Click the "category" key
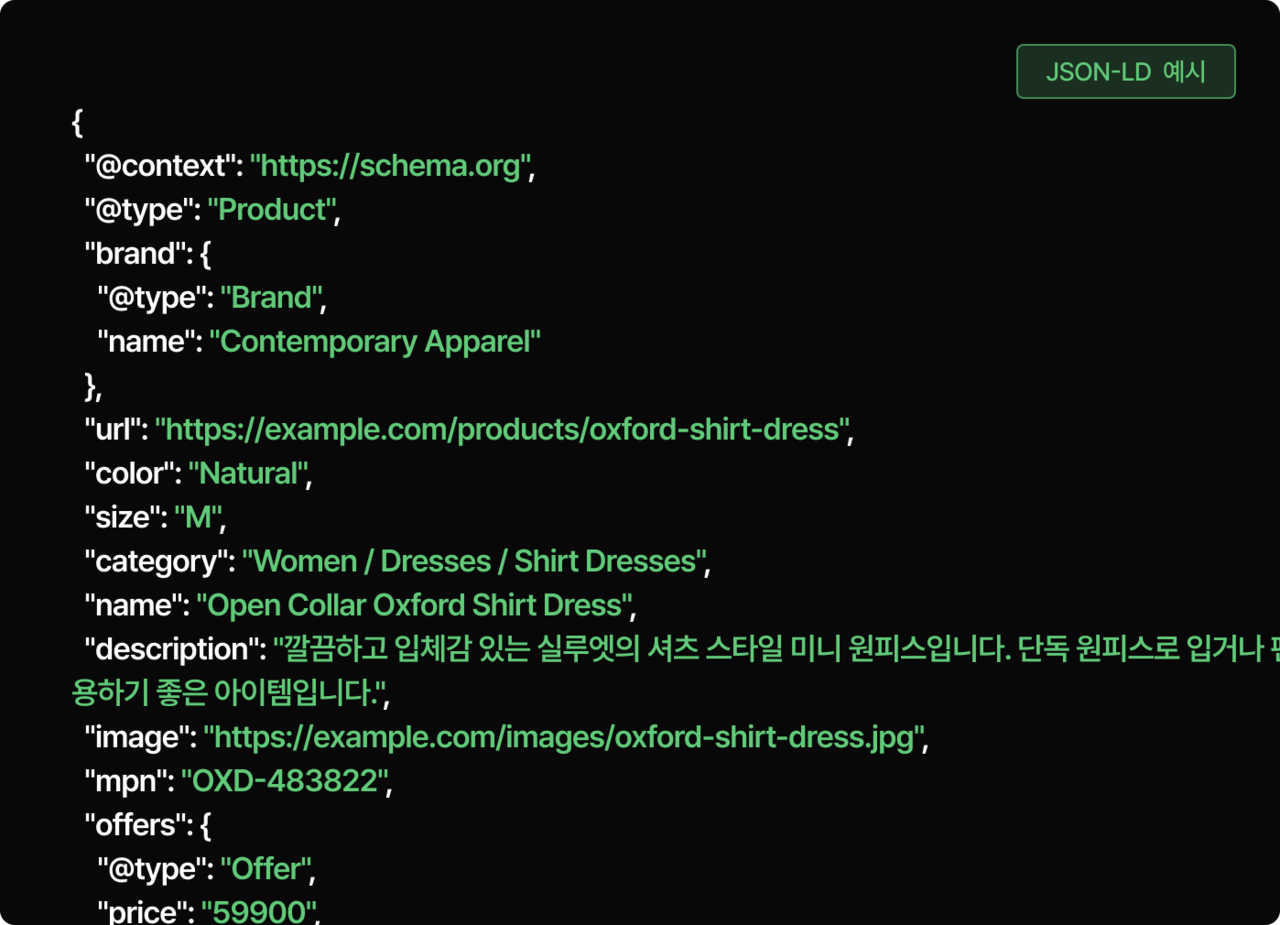 157,562
